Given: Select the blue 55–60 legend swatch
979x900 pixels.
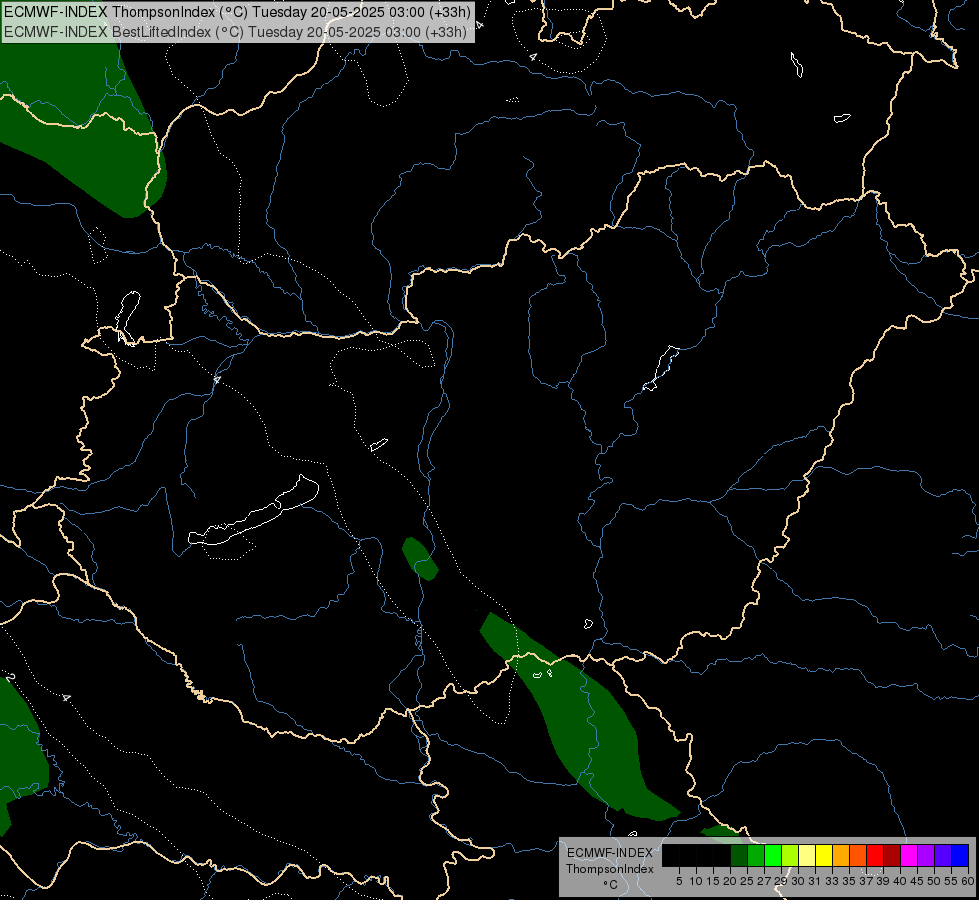Looking at the screenshot, I should click(x=960, y=855).
